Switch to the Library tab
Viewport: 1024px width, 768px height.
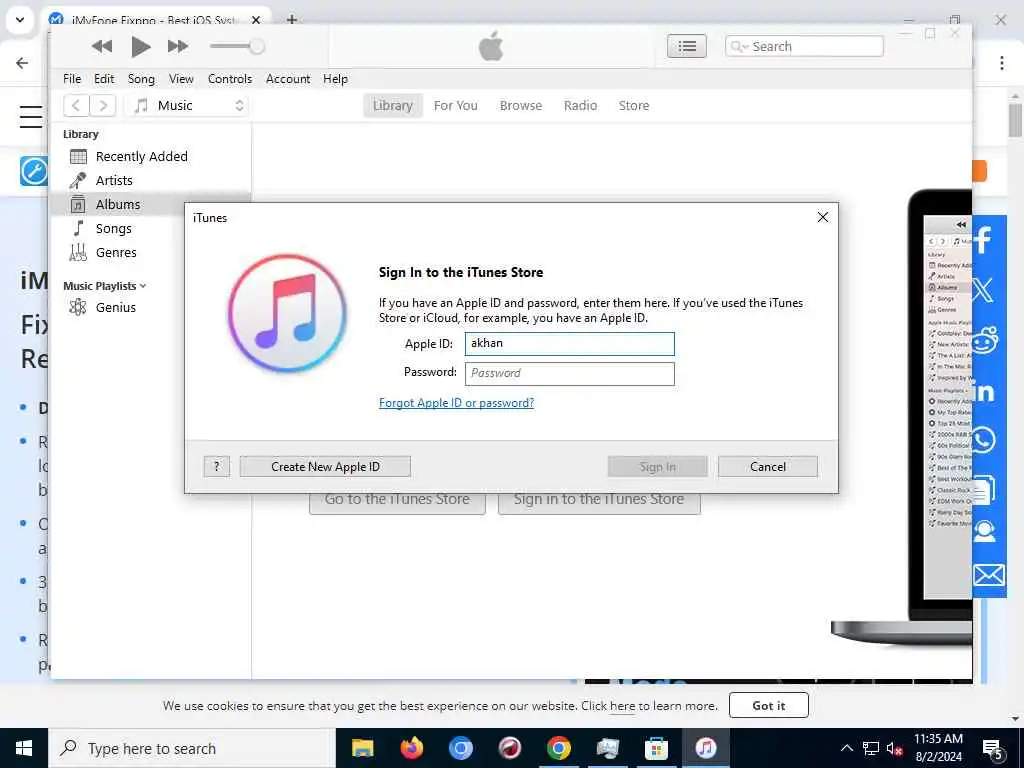click(392, 106)
